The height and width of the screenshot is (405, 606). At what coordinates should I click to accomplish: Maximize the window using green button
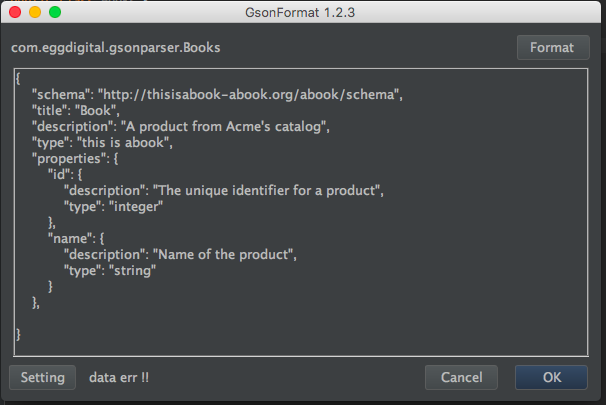(55, 13)
